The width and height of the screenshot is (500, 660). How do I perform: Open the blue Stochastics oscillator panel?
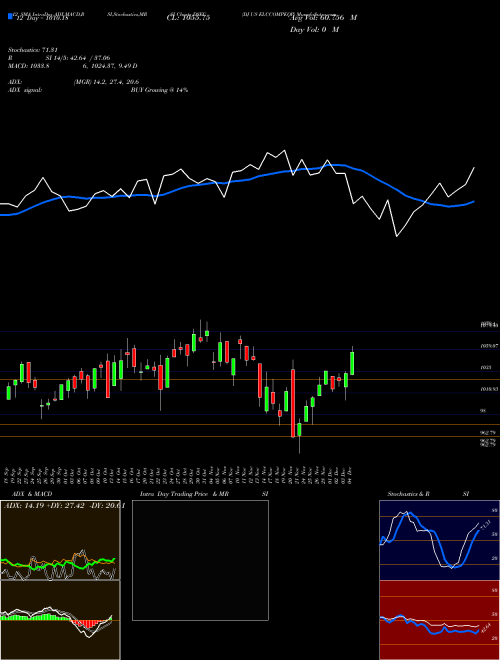(x=439, y=540)
